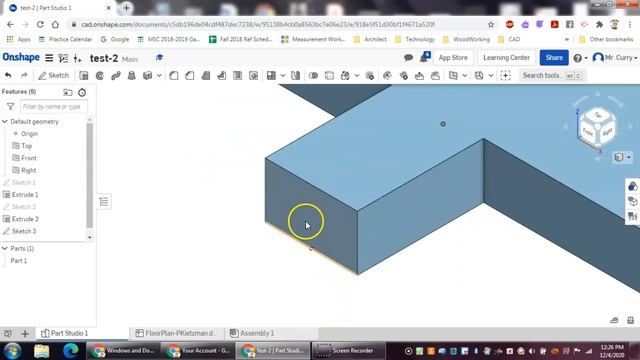The height and width of the screenshot is (360, 640).
Task: Select the Loft tool
Action: coord(131,76)
